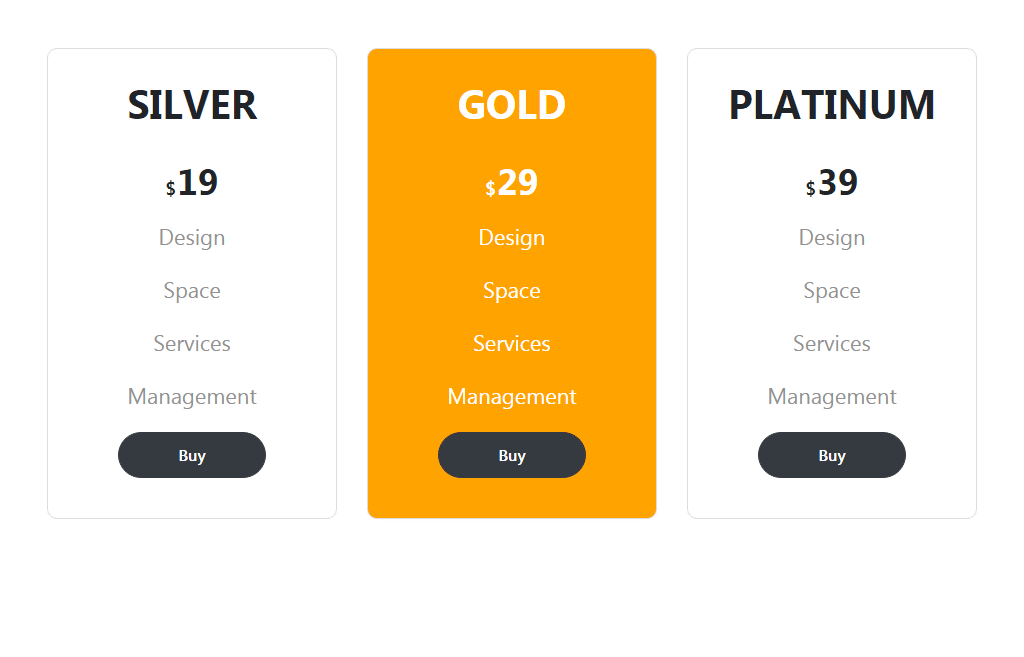Click Management in the Silver plan
1024x657 pixels.
point(192,396)
